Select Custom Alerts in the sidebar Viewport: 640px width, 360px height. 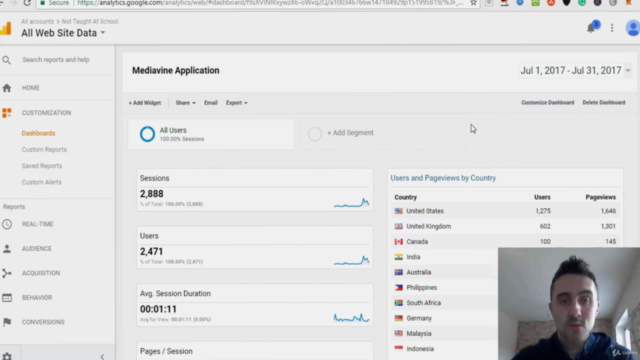tap(42, 182)
